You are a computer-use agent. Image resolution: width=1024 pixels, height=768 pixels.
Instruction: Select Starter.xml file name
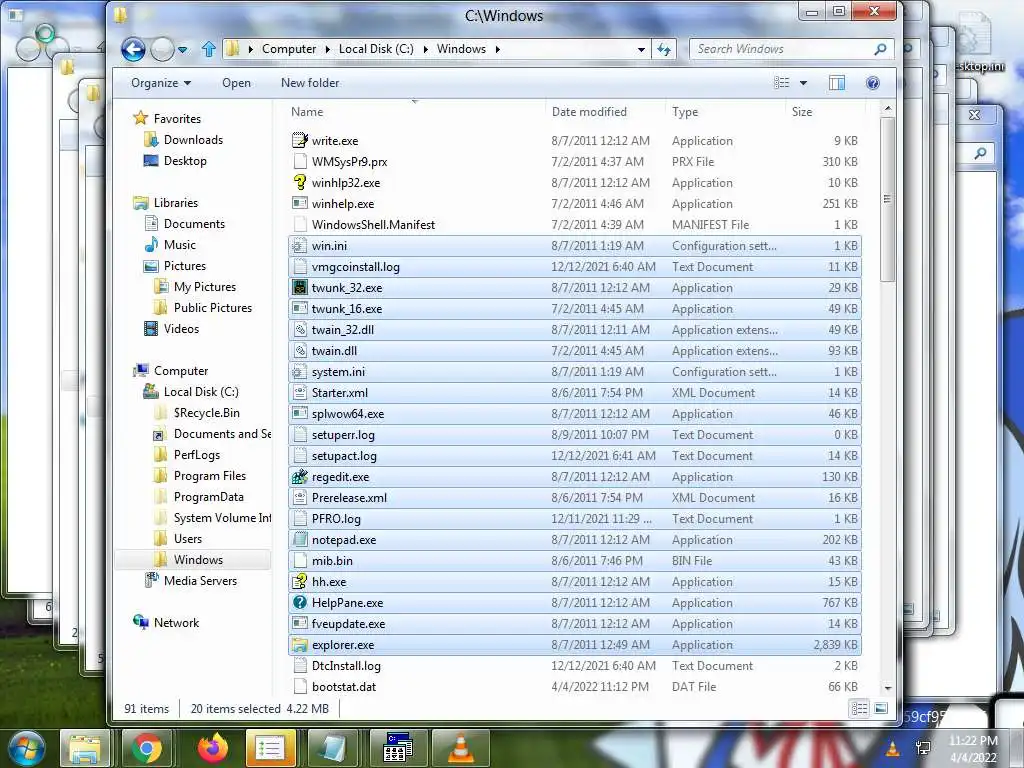[340, 392]
